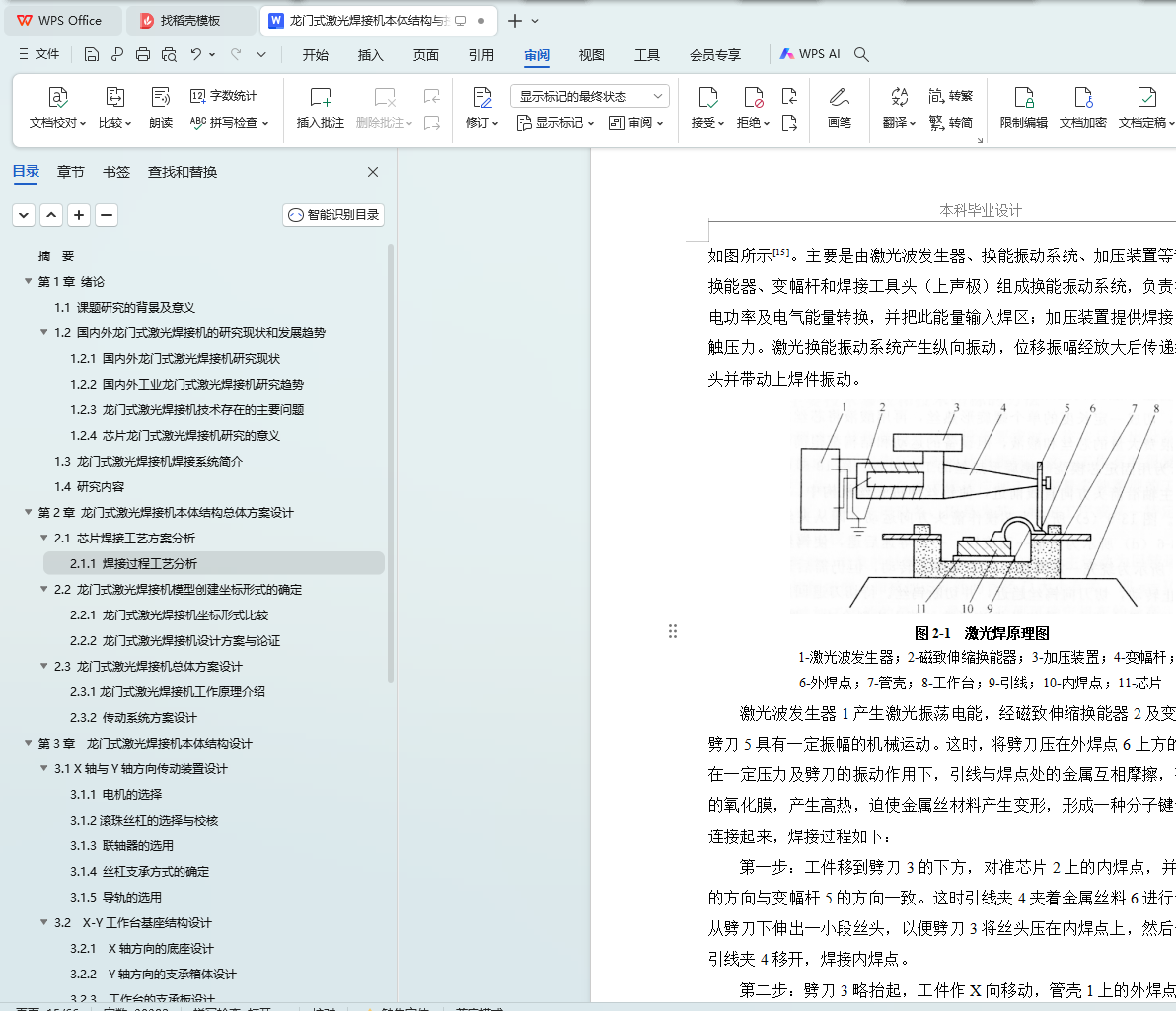
Task: Open 文档校对 document proofreading tool
Action: coord(58,108)
